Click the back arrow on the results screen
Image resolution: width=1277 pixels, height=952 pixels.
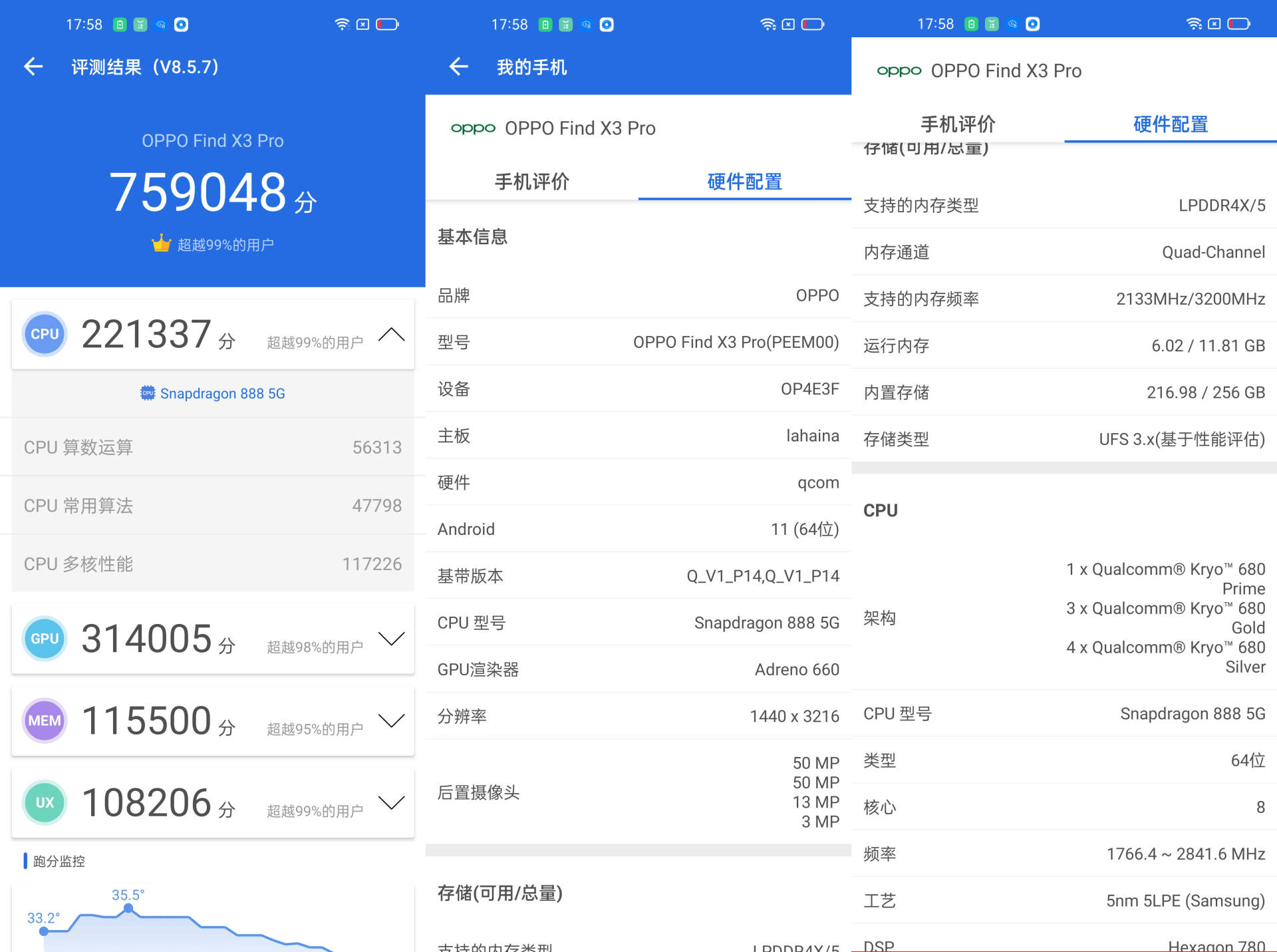click(33, 67)
